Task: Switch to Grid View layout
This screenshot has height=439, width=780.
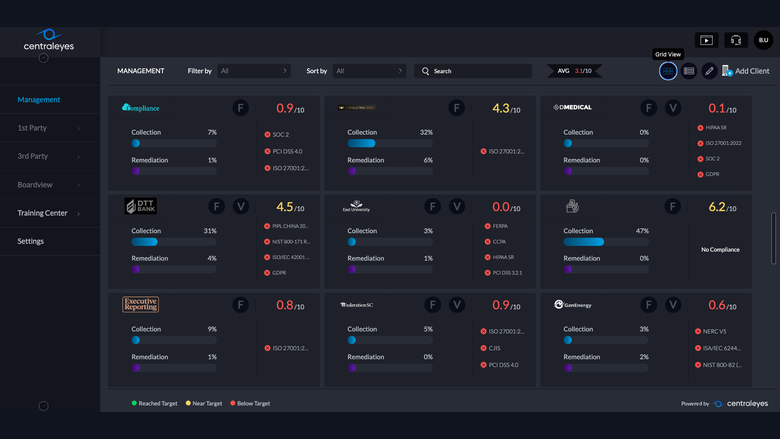Action: (x=668, y=71)
